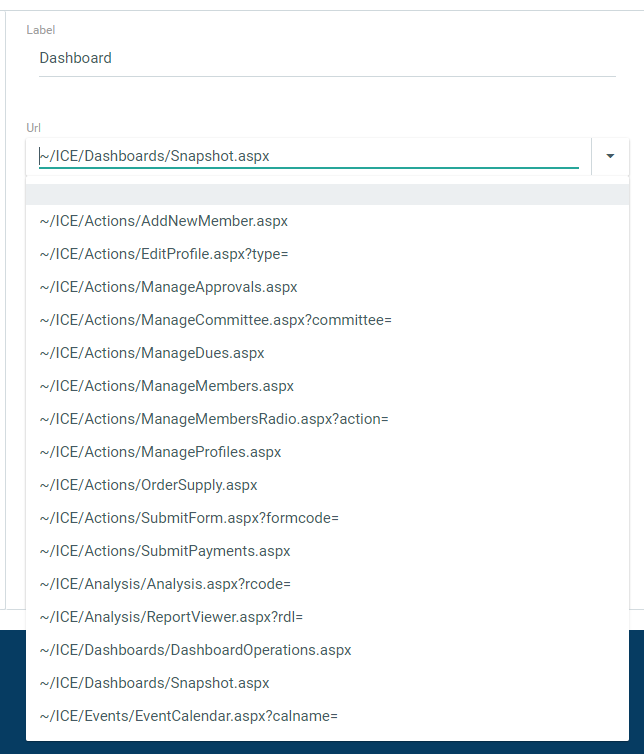Choose the EditProfile.aspx?type= option
The image size is (644, 754).
[164, 254]
